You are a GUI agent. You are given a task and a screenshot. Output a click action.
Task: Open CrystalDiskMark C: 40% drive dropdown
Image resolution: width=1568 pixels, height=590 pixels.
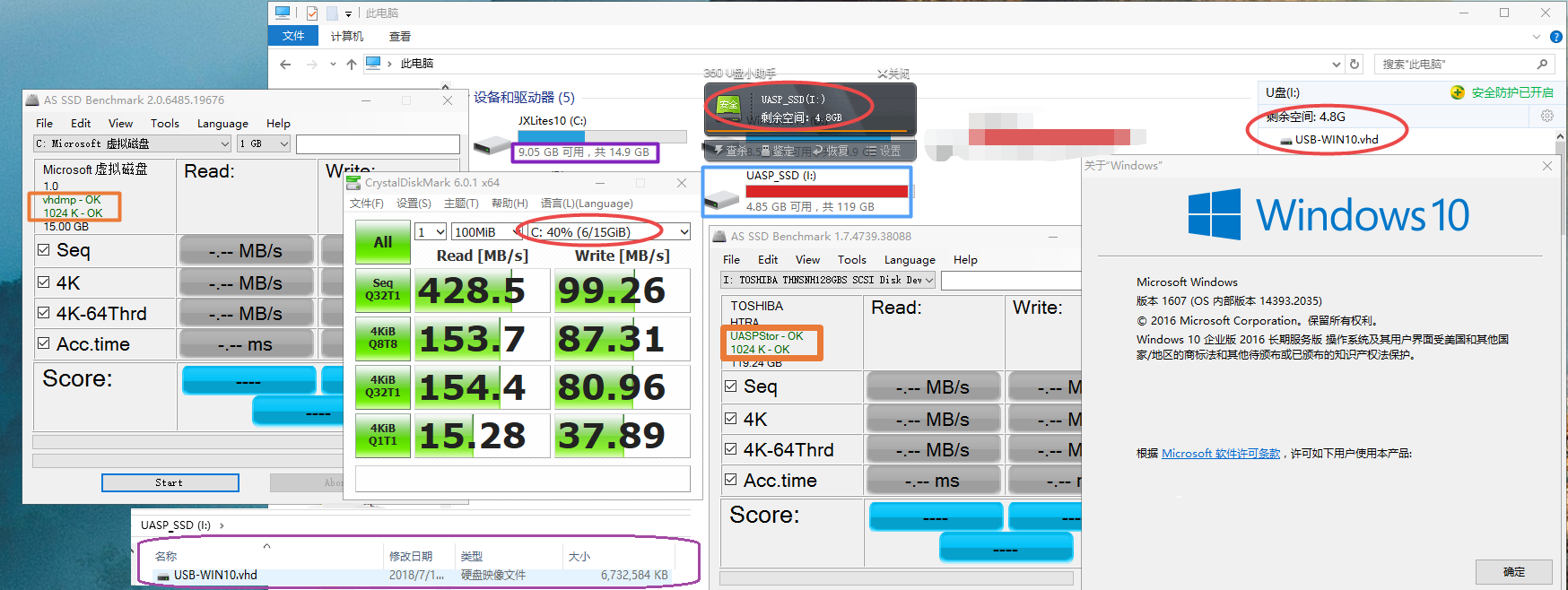click(609, 232)
